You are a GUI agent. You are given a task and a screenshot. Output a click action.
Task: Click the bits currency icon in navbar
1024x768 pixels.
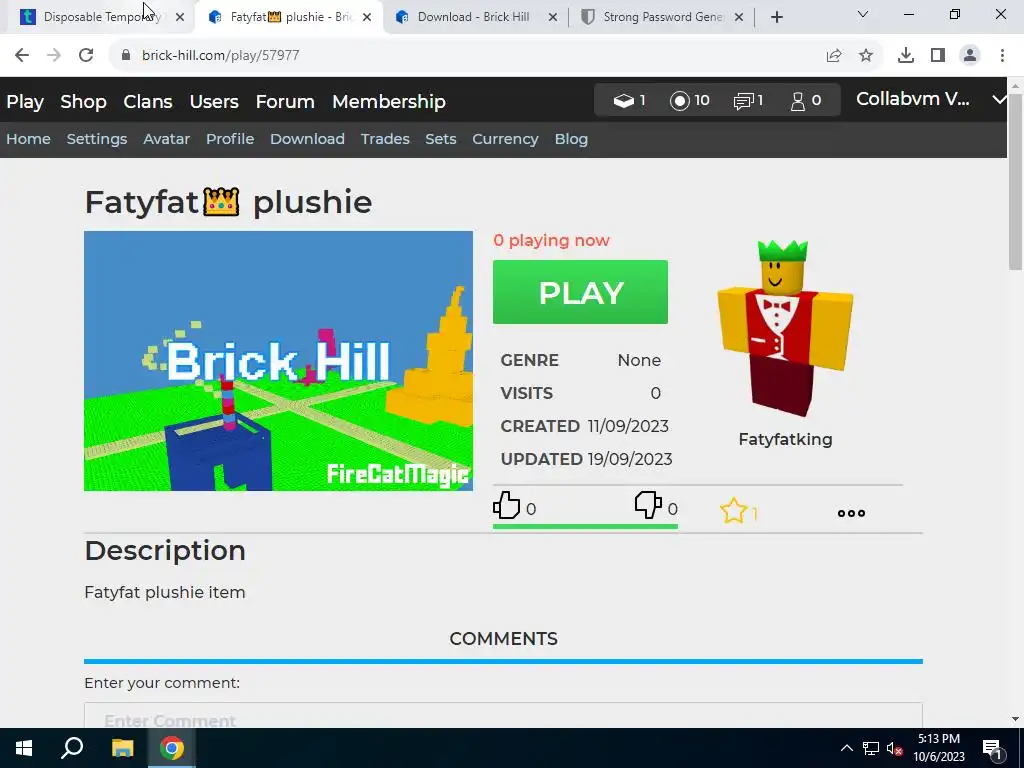pyautogui.click(x=623, y=101)
